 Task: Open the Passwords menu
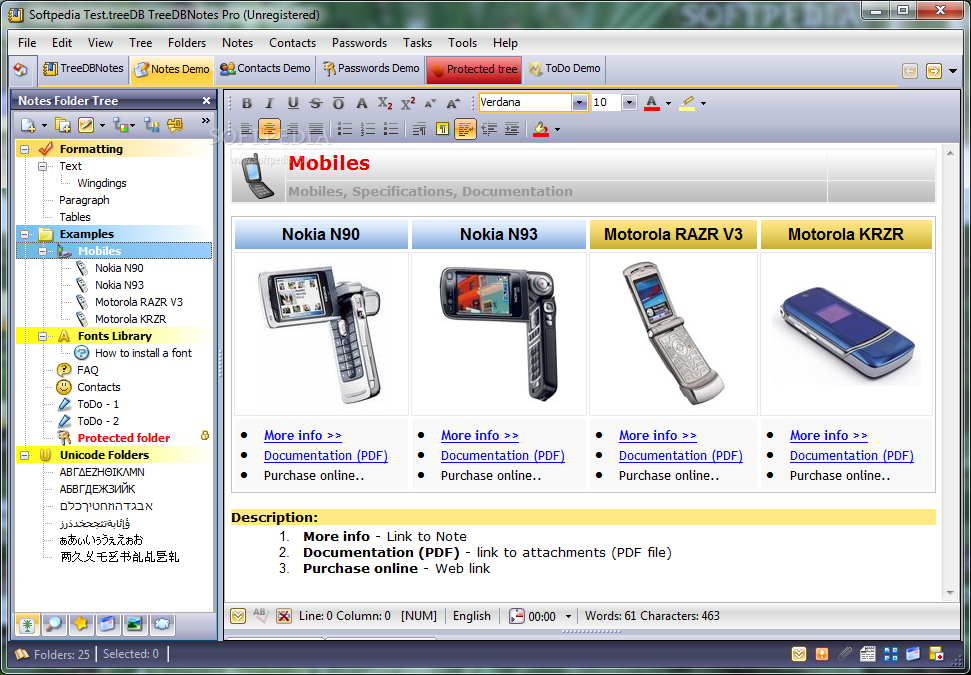pos(359,43)
